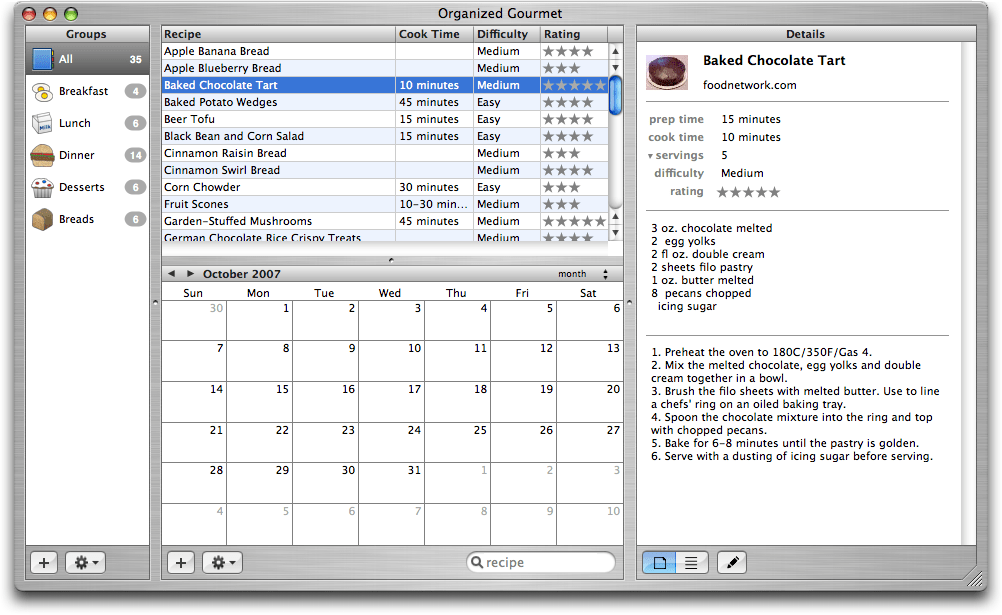The width and height of the screenshot is (1002, 615).
Task: Select October 17 on calendar
Action: [x=391, y=401]
